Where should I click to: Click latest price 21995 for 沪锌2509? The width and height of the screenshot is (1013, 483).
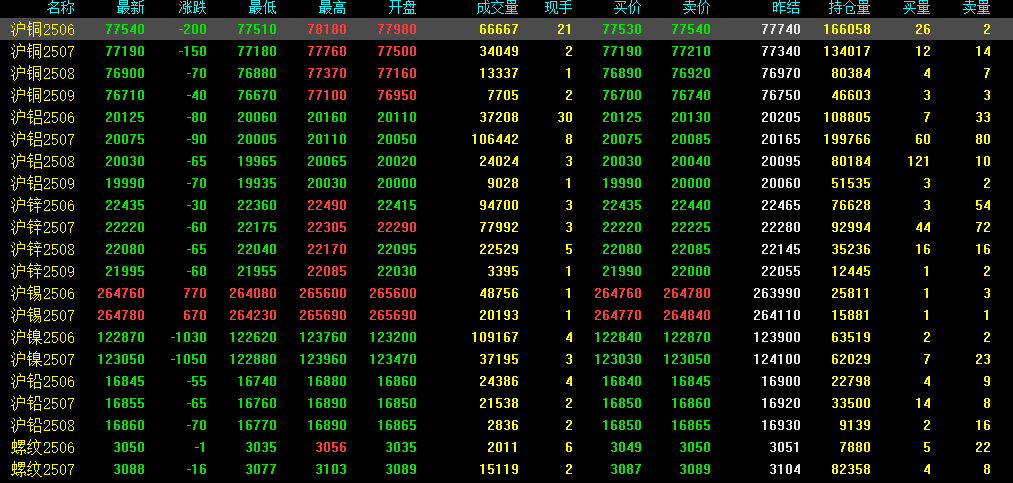coord(124,271)
